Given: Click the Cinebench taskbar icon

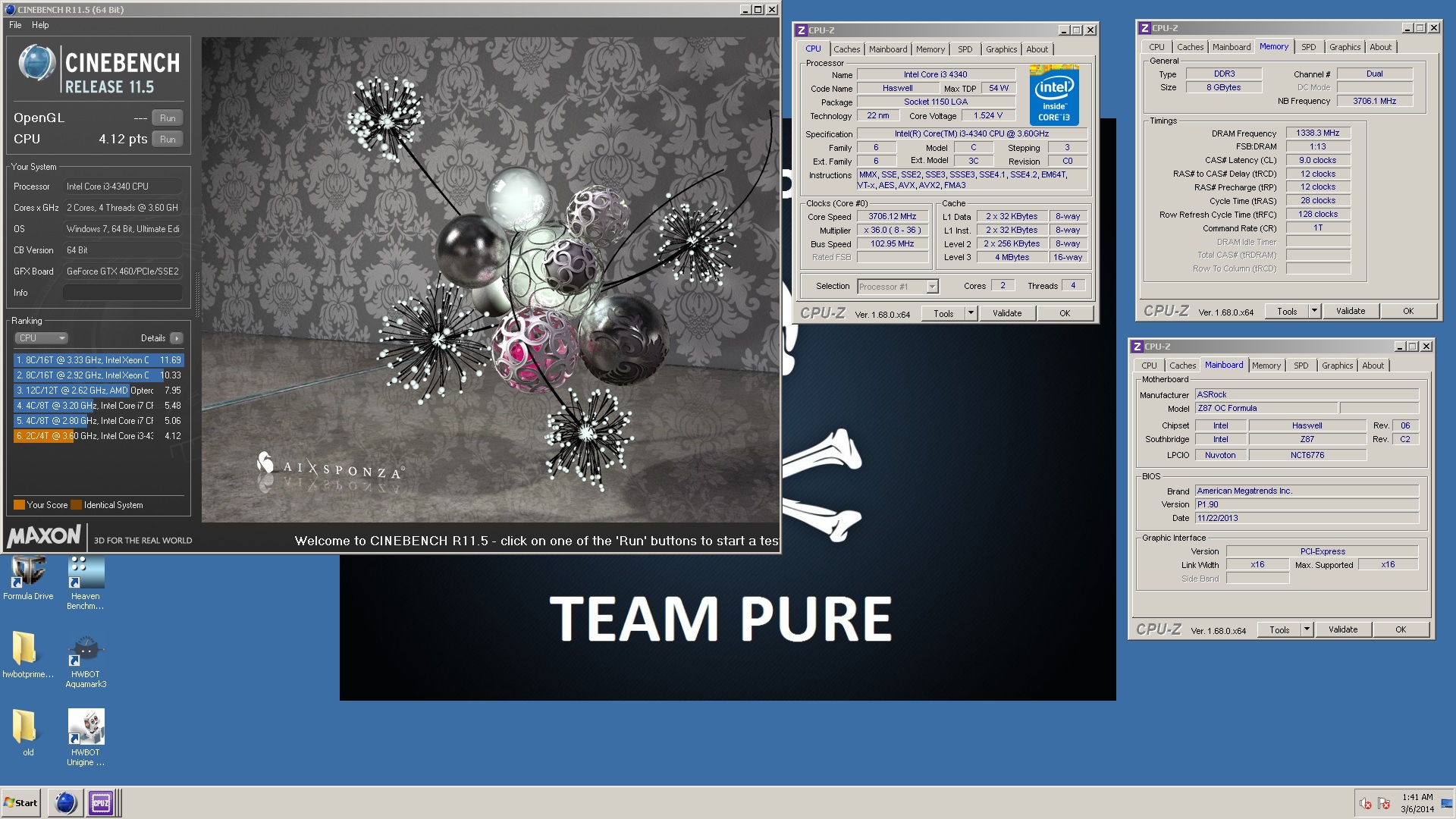Looking at the screenshot, I should click(66, 802).
